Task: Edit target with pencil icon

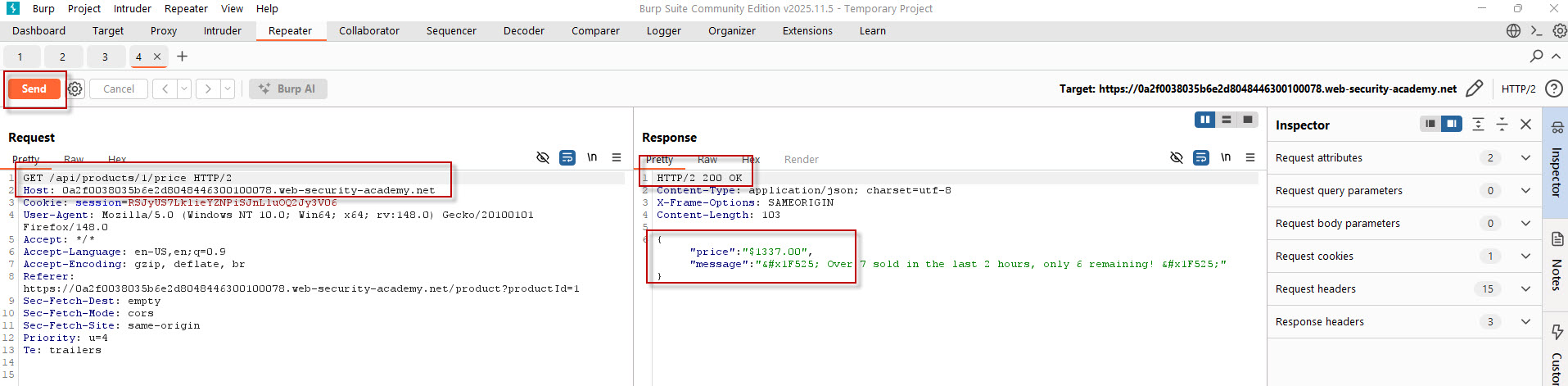Action: point(1475,89)
